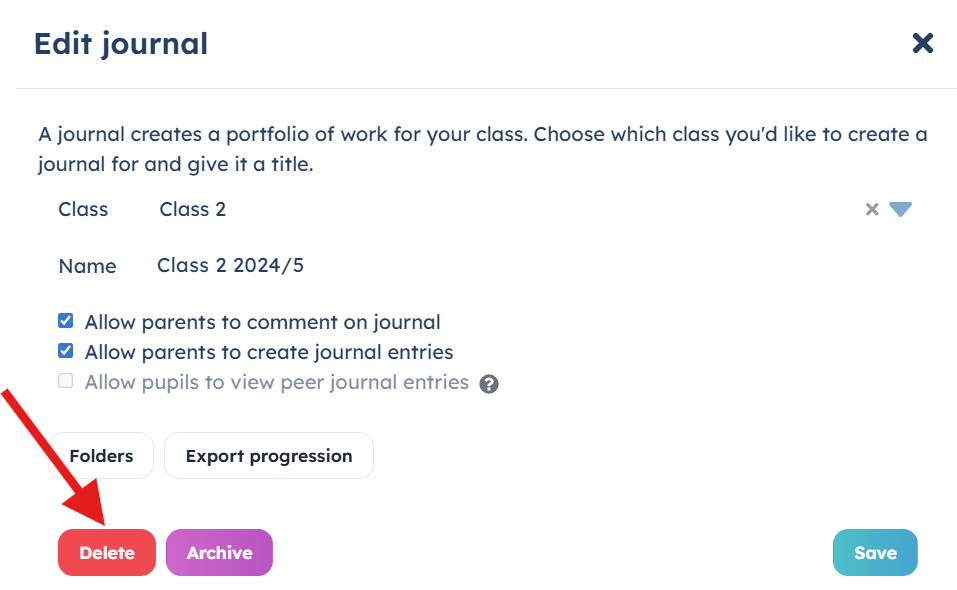The height and width of the screenshot is (590, 957).
Task: Clear the selected Class 2 value
Action: tap(872, 209)
